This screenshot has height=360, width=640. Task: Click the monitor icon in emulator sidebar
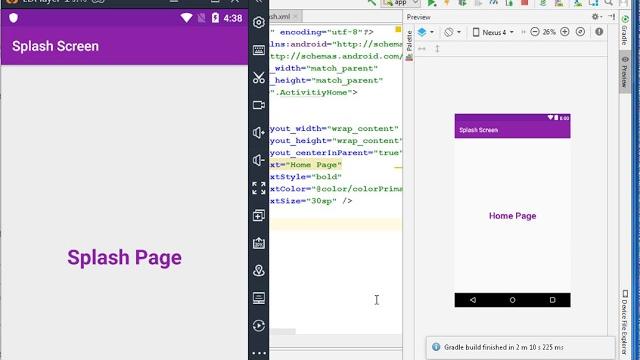[258, 298]
